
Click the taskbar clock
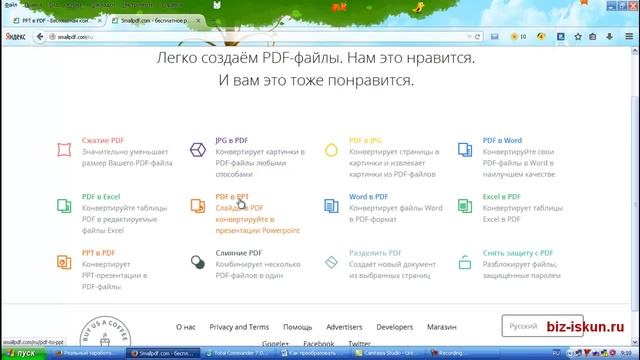pos(627,353)
